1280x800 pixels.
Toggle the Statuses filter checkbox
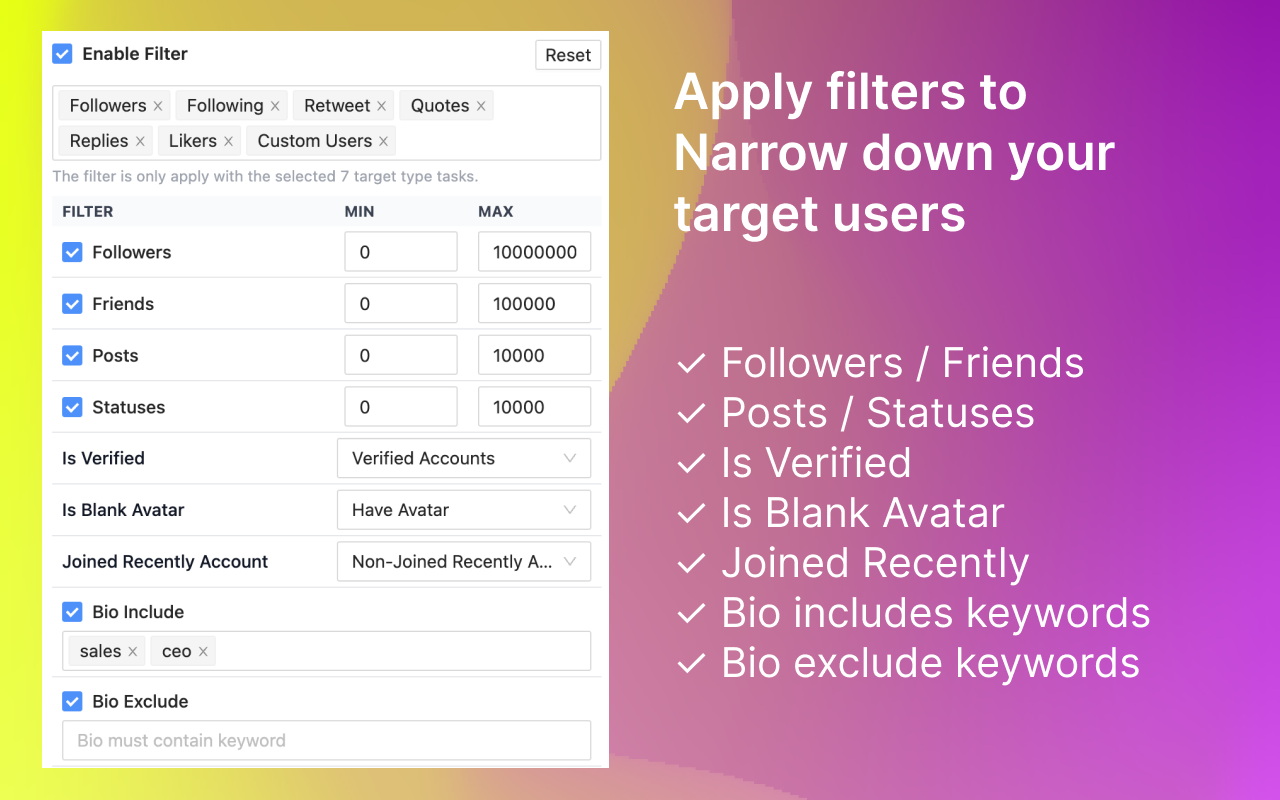point(72,407)
